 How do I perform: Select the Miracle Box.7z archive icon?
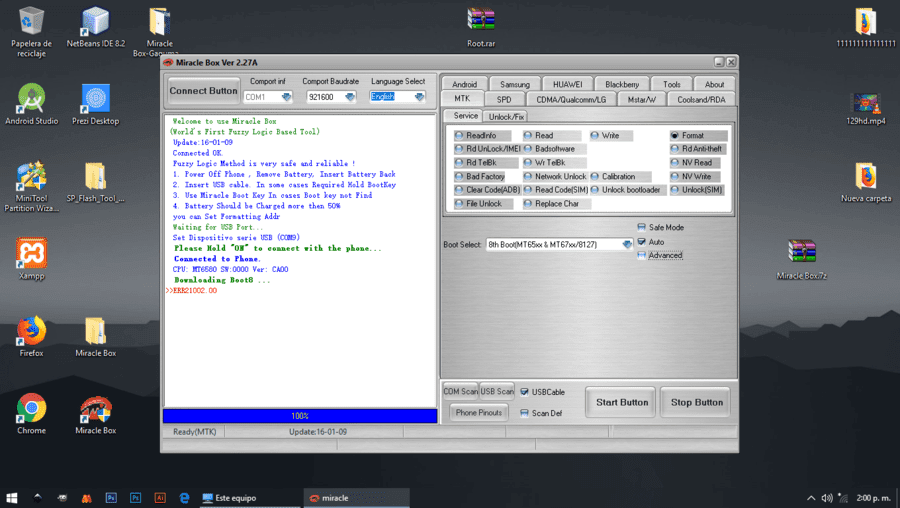pyautogui.click(x=801, y=259)
